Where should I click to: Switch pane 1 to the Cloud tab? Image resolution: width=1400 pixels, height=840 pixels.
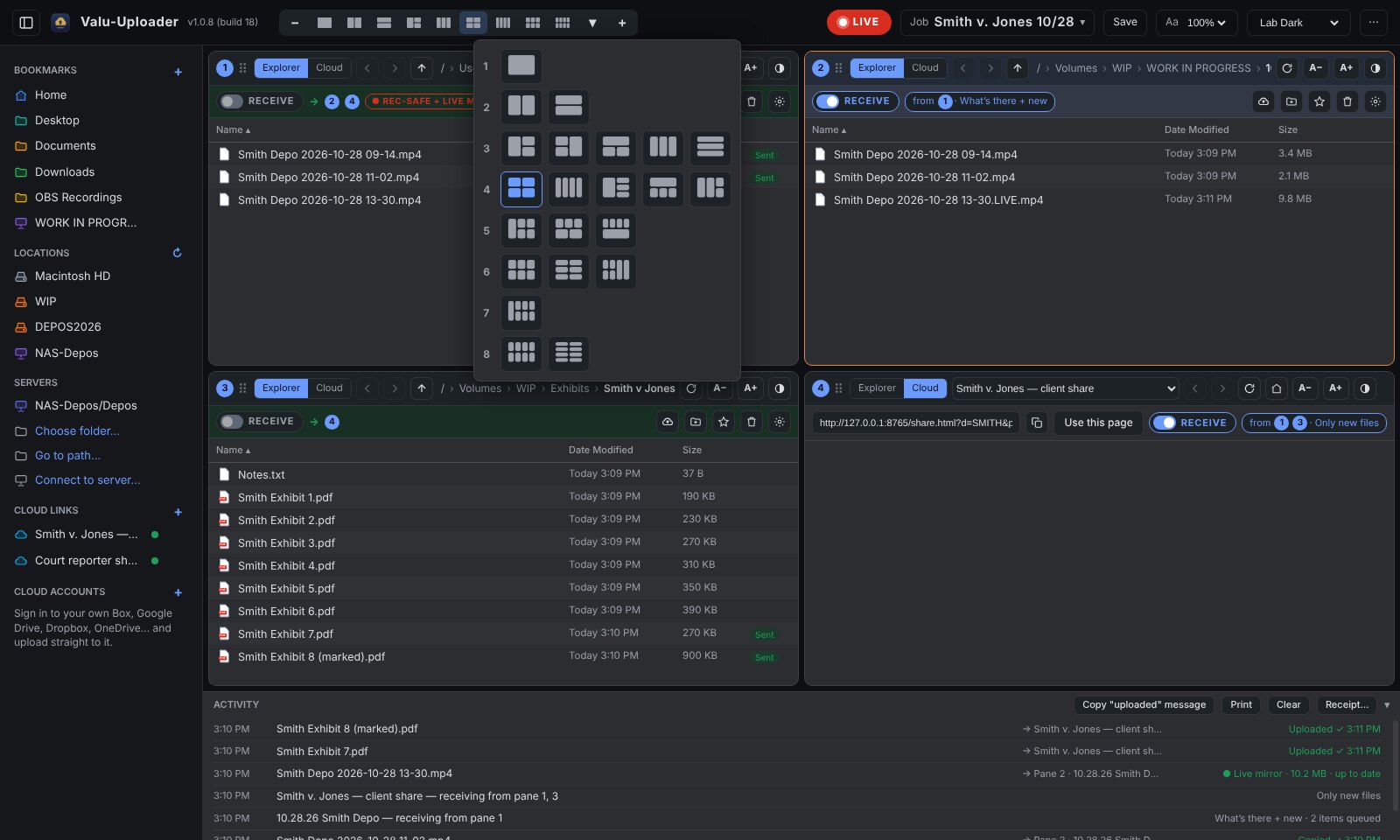329,68
